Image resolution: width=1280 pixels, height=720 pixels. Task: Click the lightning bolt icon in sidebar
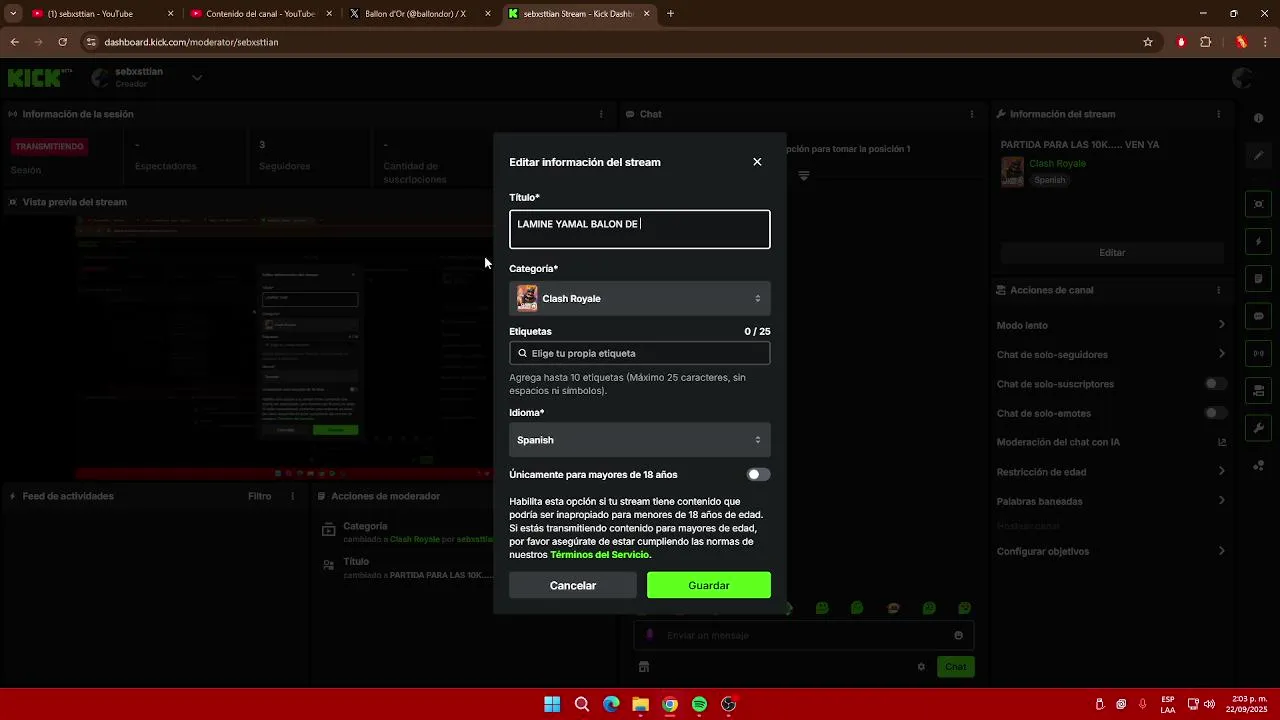pos(1259,242)
